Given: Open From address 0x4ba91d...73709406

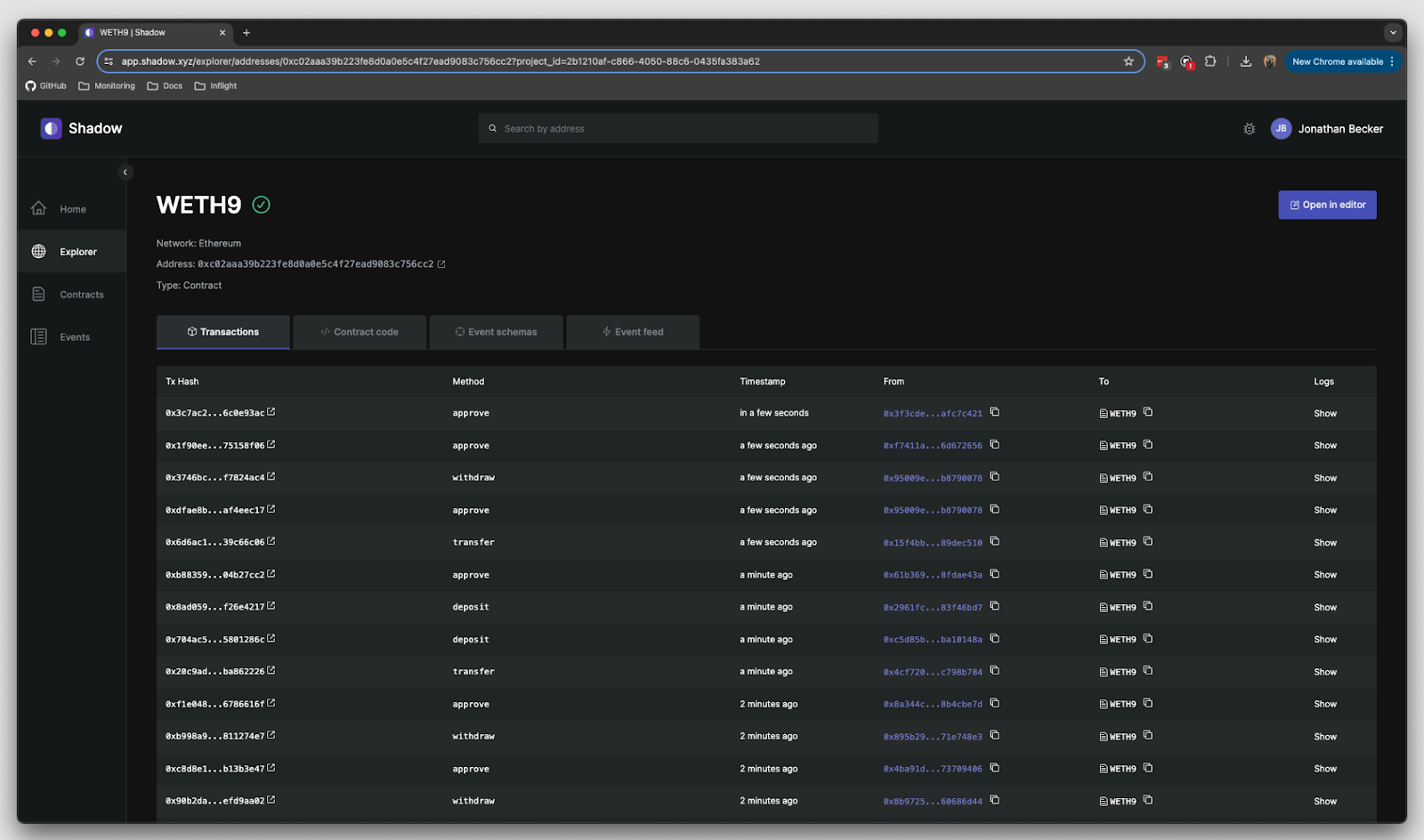Looking at the screenshot, I should click(x=933, y=769).
